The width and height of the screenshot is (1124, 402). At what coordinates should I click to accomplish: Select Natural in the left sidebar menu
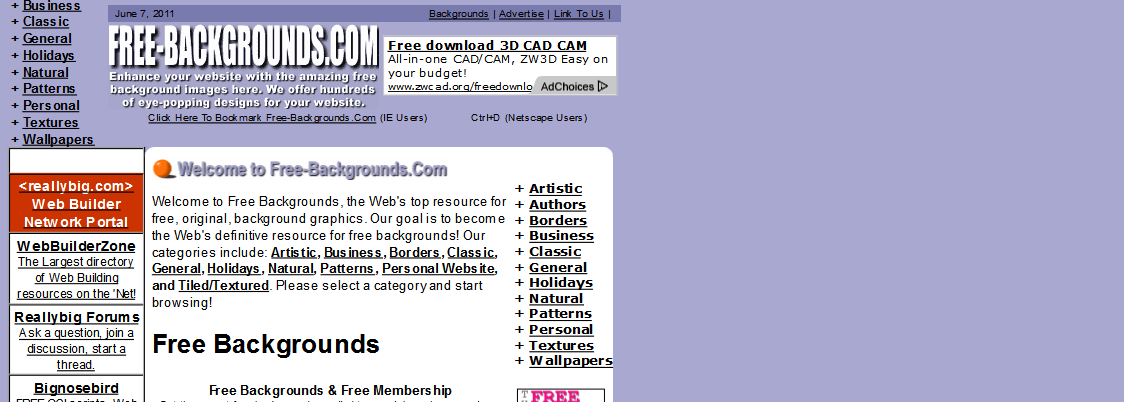tap(46, 72)
